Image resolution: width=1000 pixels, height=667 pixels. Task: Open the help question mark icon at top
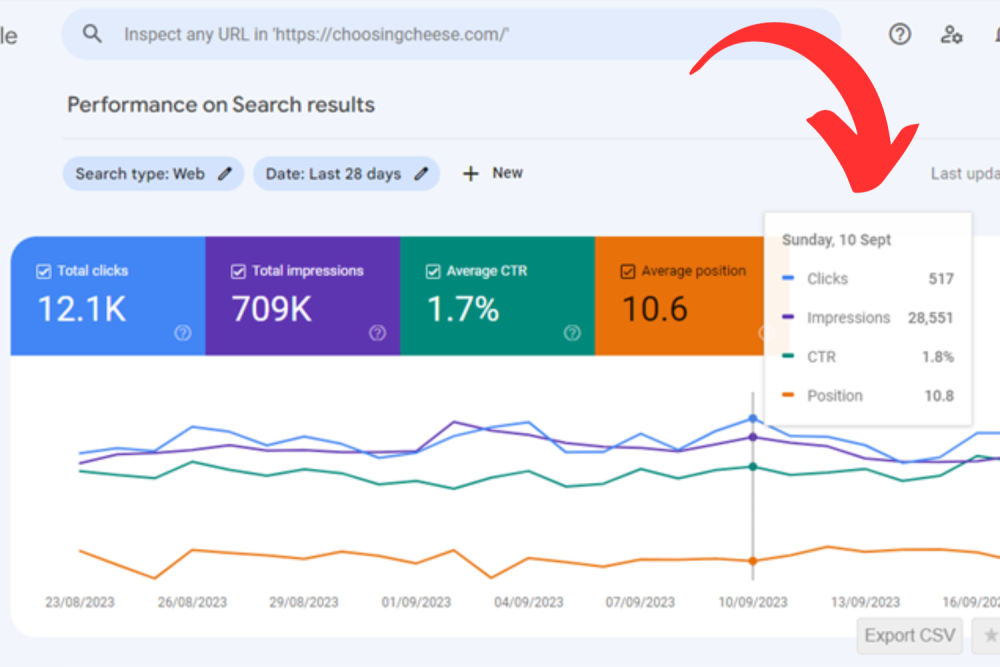coord(900,34)
